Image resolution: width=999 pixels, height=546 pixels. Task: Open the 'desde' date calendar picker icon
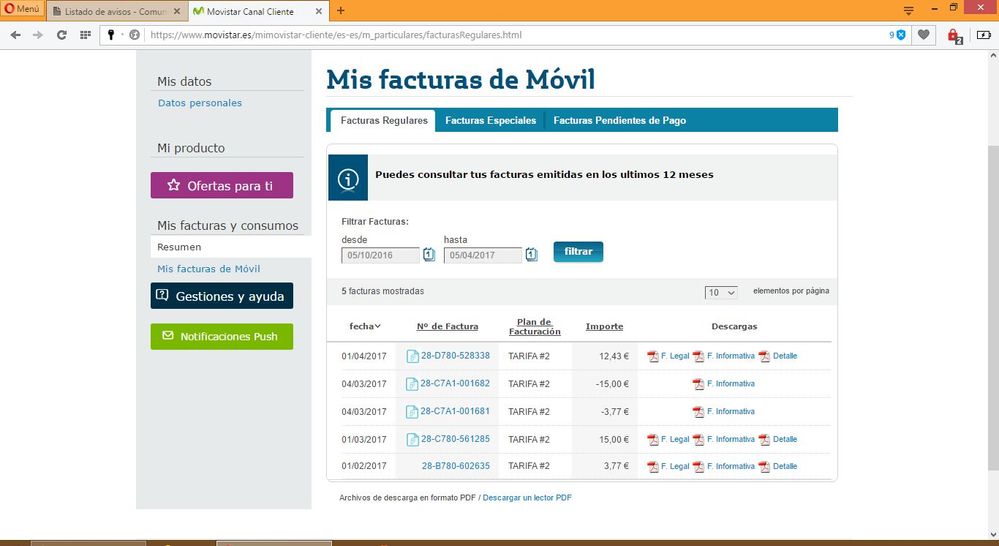[x=429, y=255]
